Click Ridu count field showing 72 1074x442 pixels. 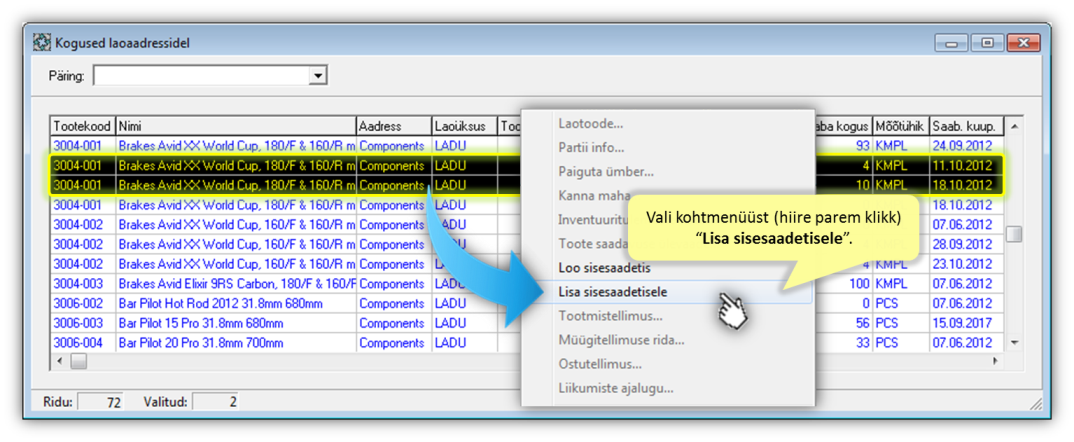click(101, 402)
